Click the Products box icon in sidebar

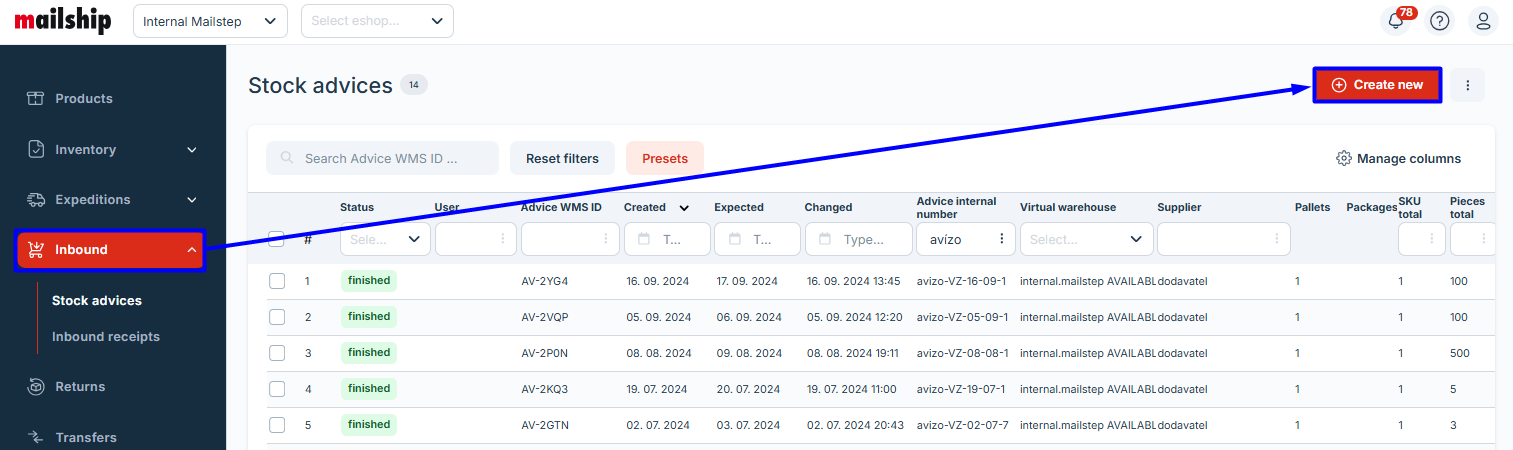point(36,99)
